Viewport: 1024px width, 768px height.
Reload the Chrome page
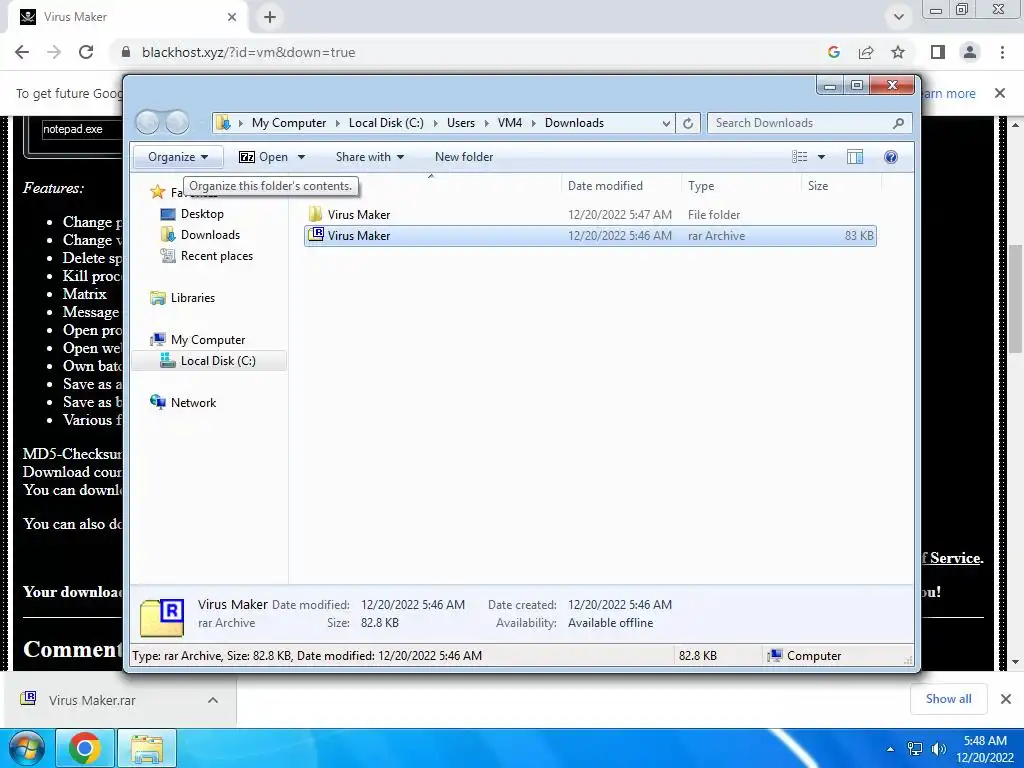86,52
